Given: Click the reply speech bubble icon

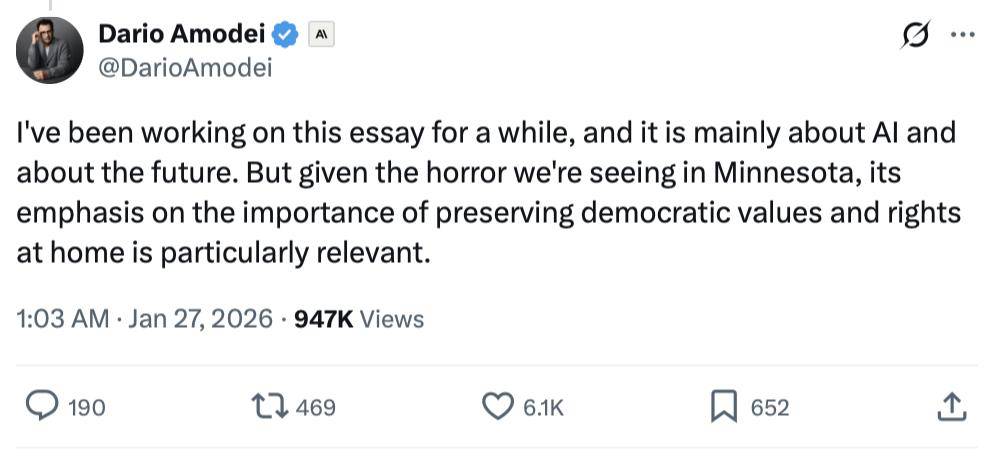Looking at the screenshot, I should (42, 406).
